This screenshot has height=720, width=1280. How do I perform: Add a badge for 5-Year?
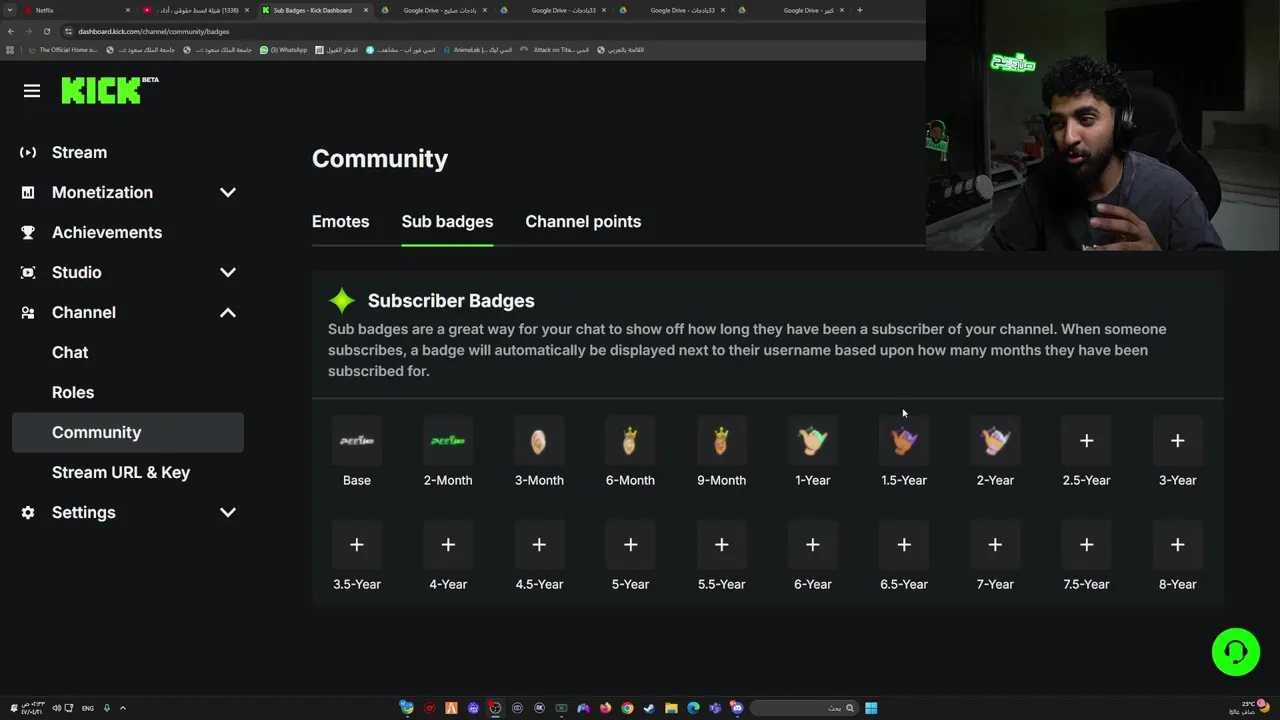[x=630, y=544]
